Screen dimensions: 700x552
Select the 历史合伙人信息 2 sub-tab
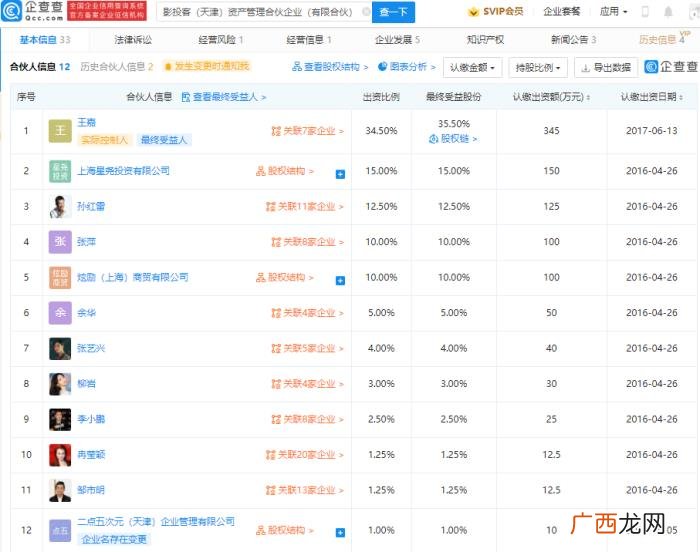117,67
